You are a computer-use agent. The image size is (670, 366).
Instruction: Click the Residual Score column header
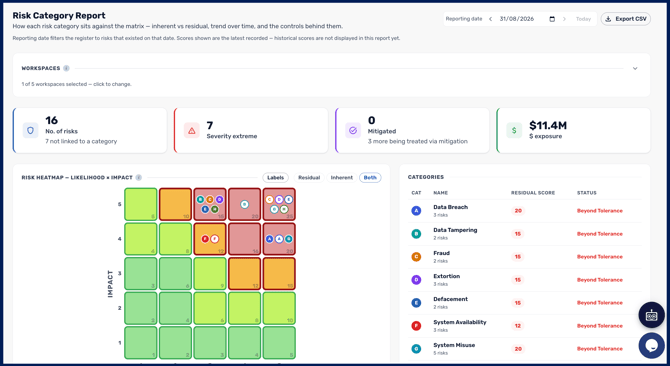pos(533,193)
